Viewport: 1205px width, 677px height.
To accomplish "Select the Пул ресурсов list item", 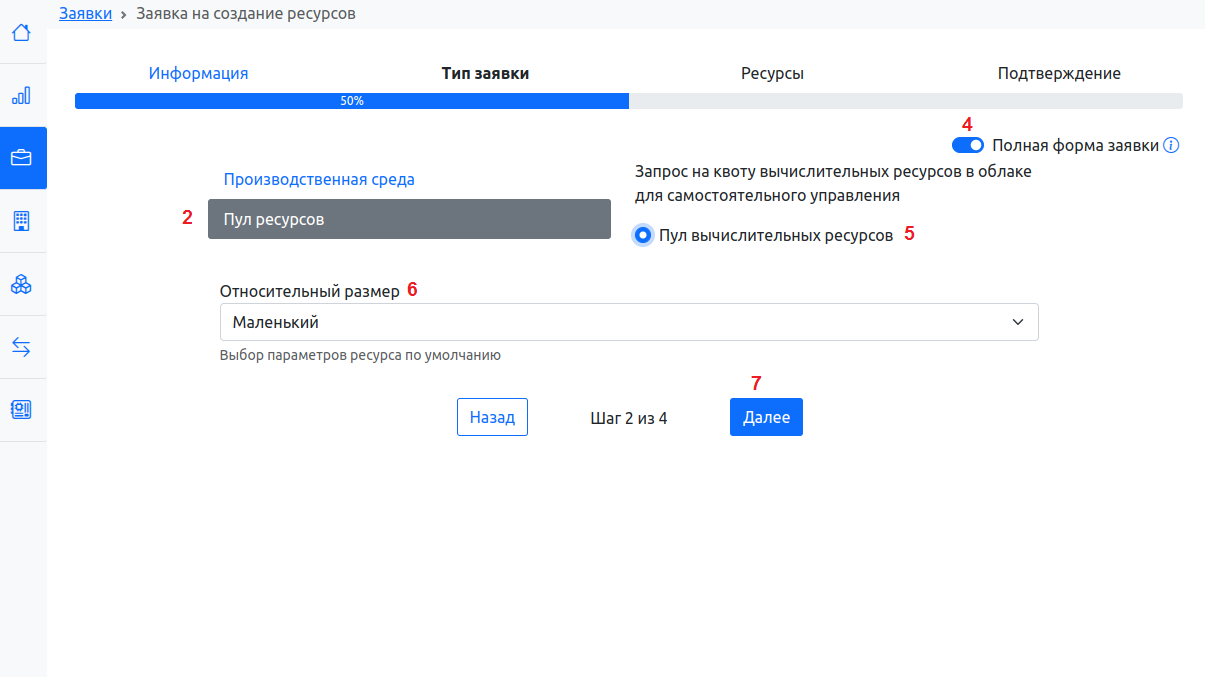I will coord(409,219).
